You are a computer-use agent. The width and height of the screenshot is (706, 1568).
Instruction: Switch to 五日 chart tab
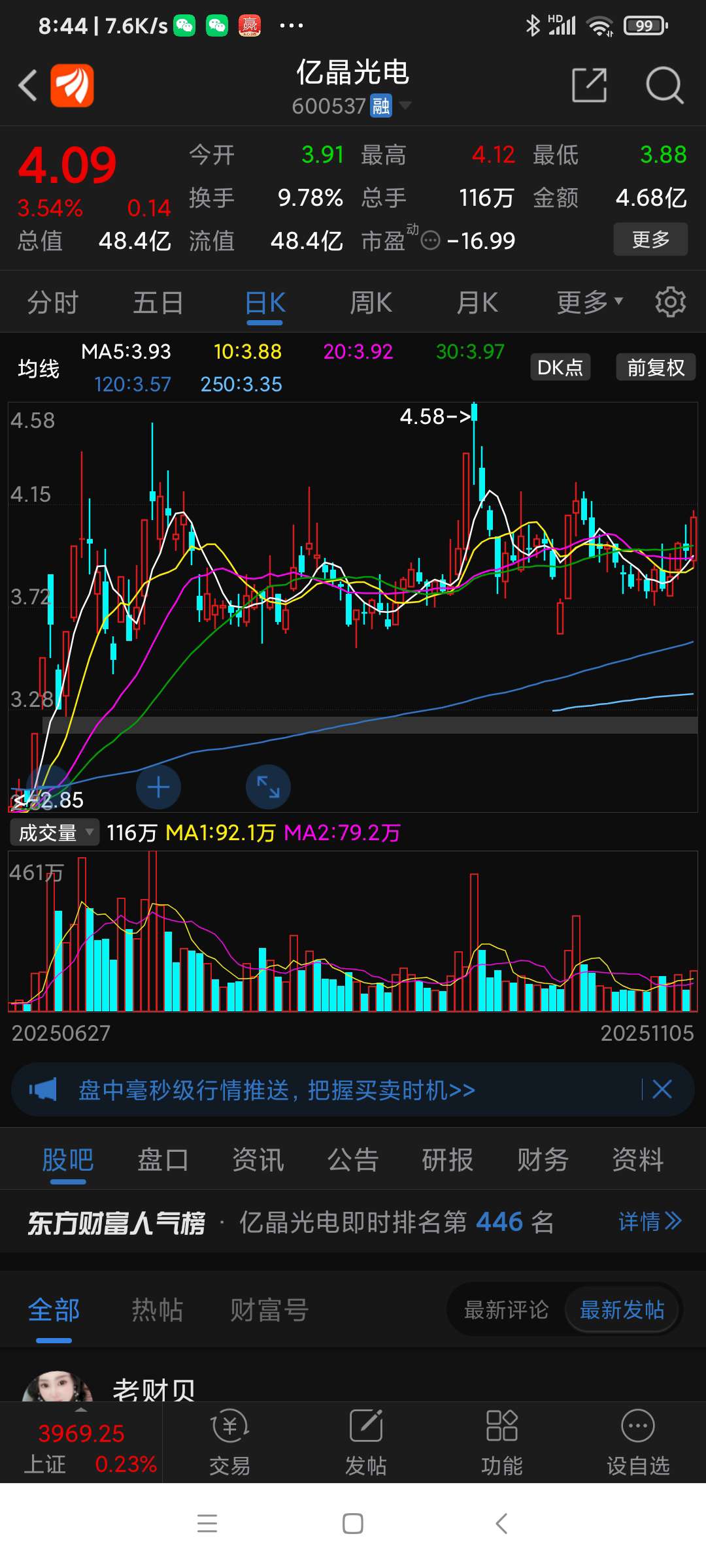click(158, 303)
